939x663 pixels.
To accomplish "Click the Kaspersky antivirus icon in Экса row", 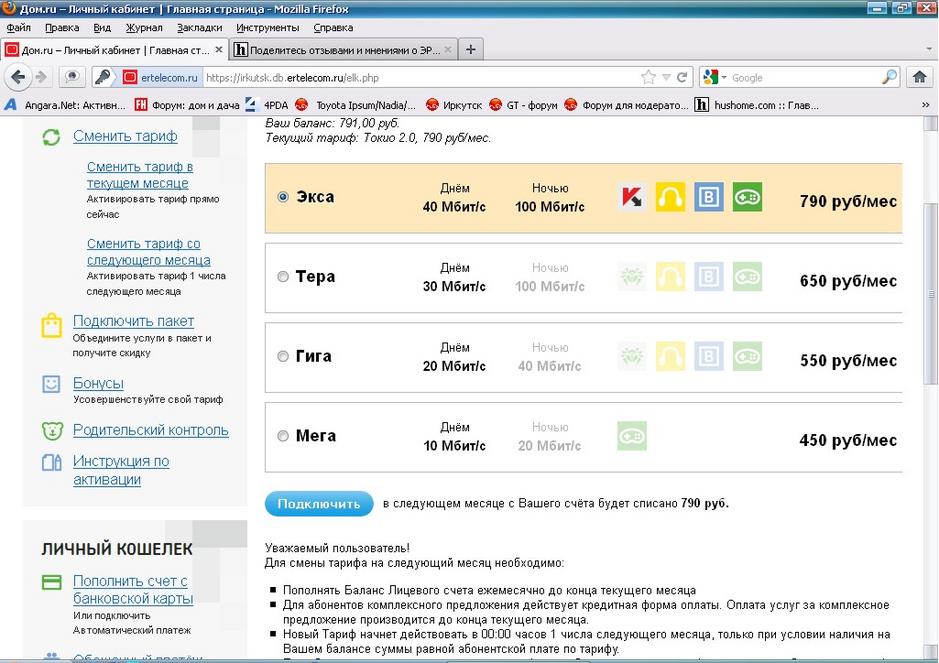I will point(632,197).
